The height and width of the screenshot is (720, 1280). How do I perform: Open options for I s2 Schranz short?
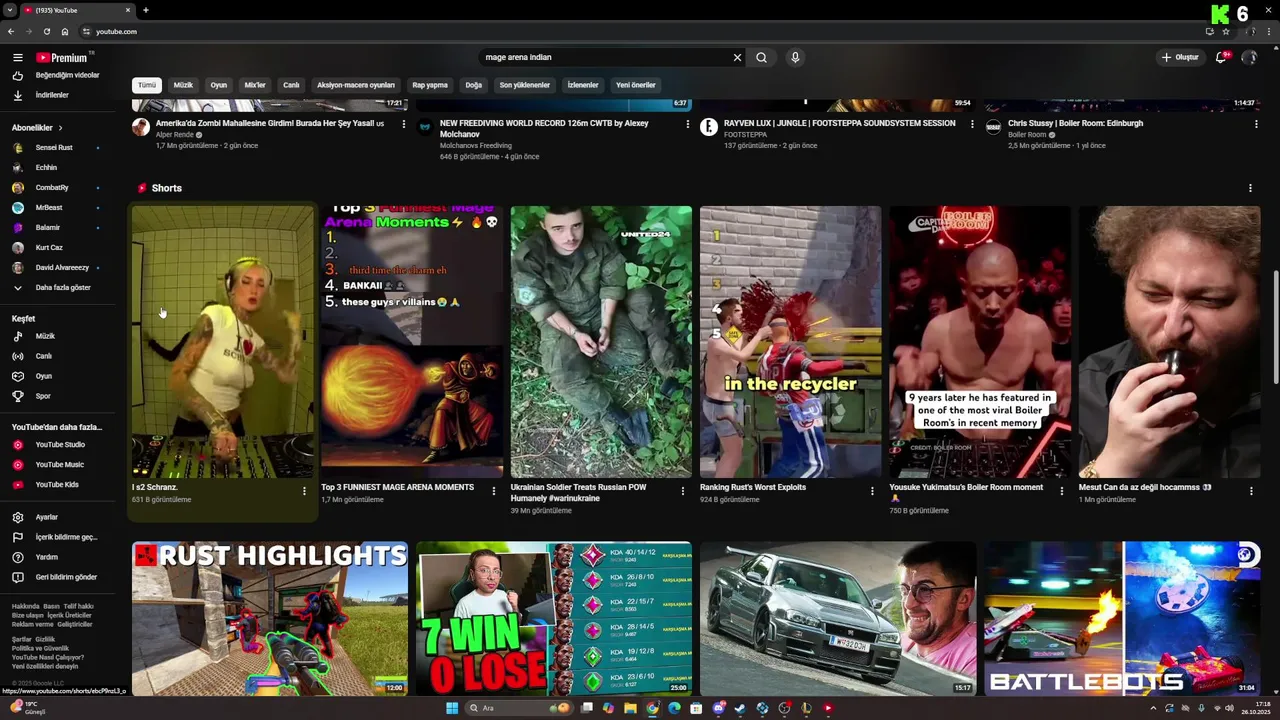(x=304, y=491)
